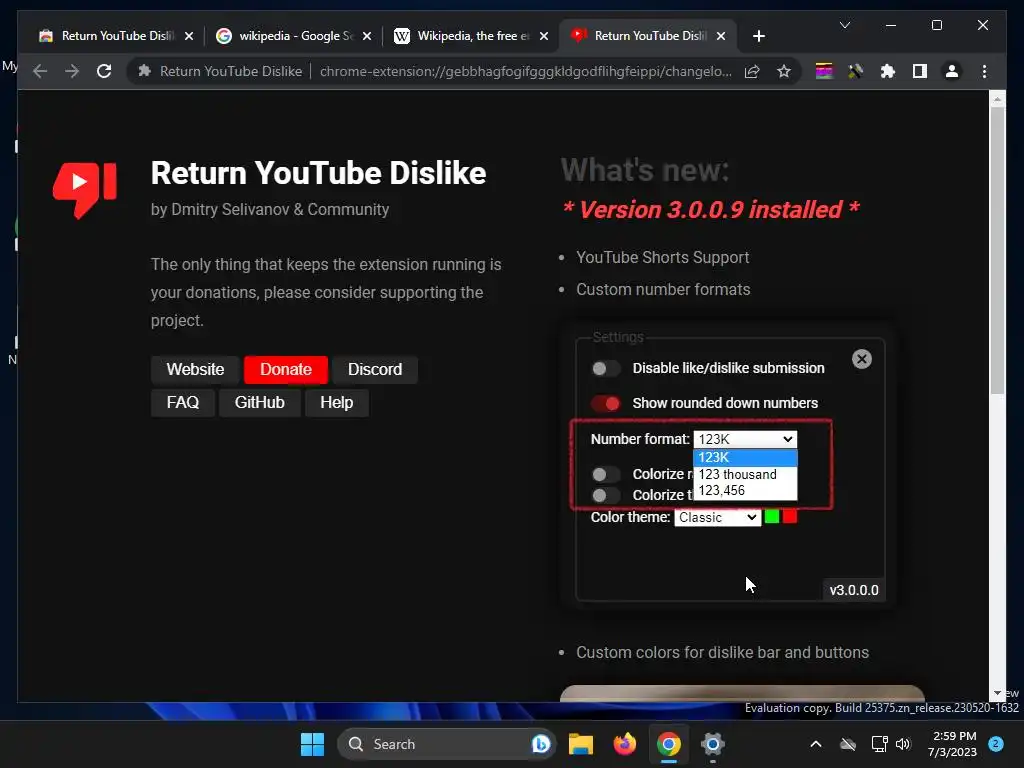The image size is (1024, 768).
Task: Close the first Return YouTube Dislike tab
Action: point(189,36)
